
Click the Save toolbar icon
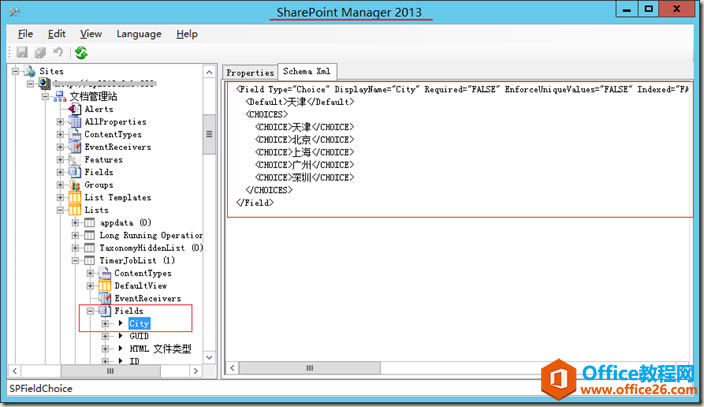click(22, 52)
